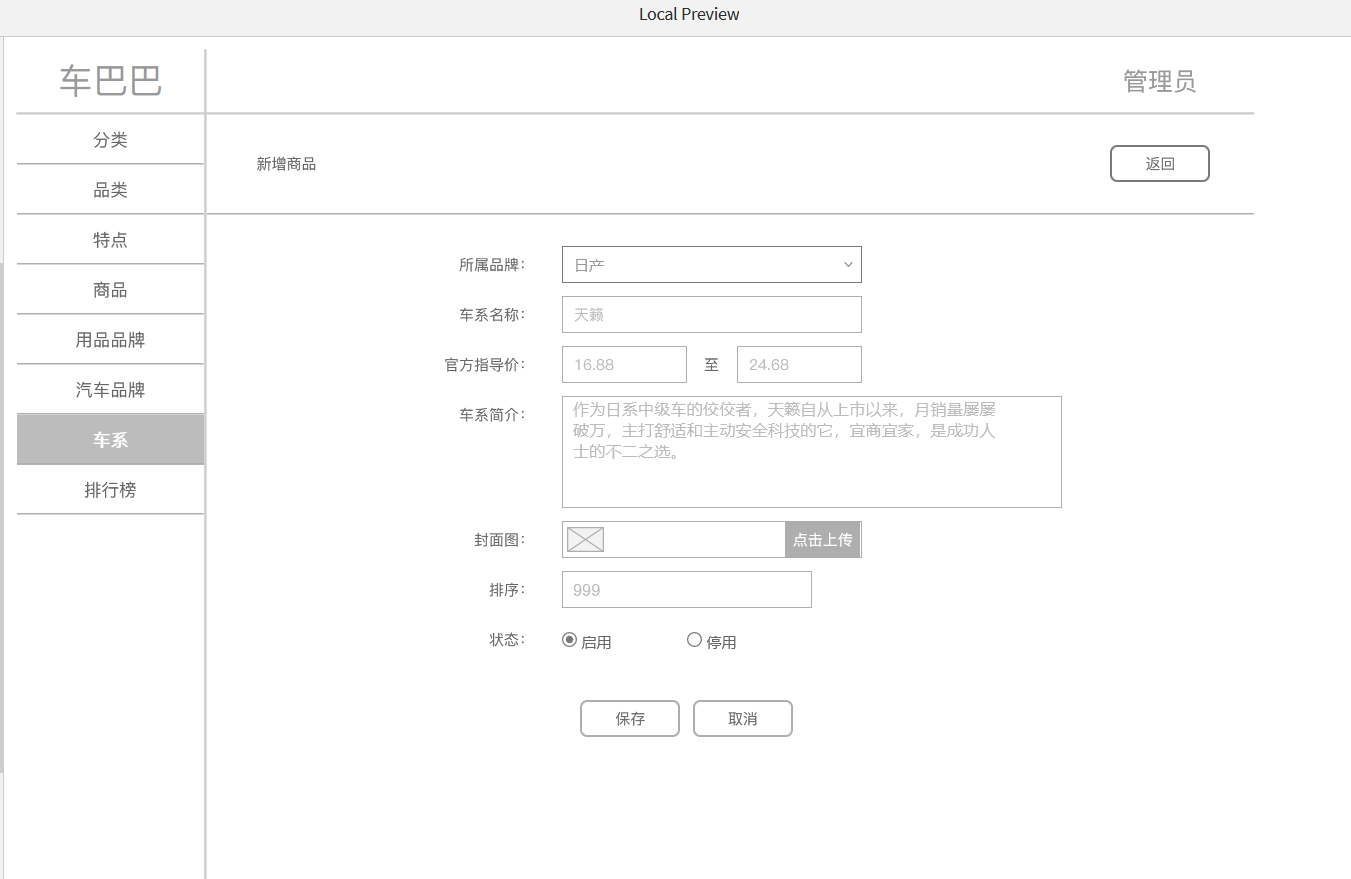Click the Local Preview title text
The width and height of the screenshot is (1351, 879).
(x=689, y=14)
